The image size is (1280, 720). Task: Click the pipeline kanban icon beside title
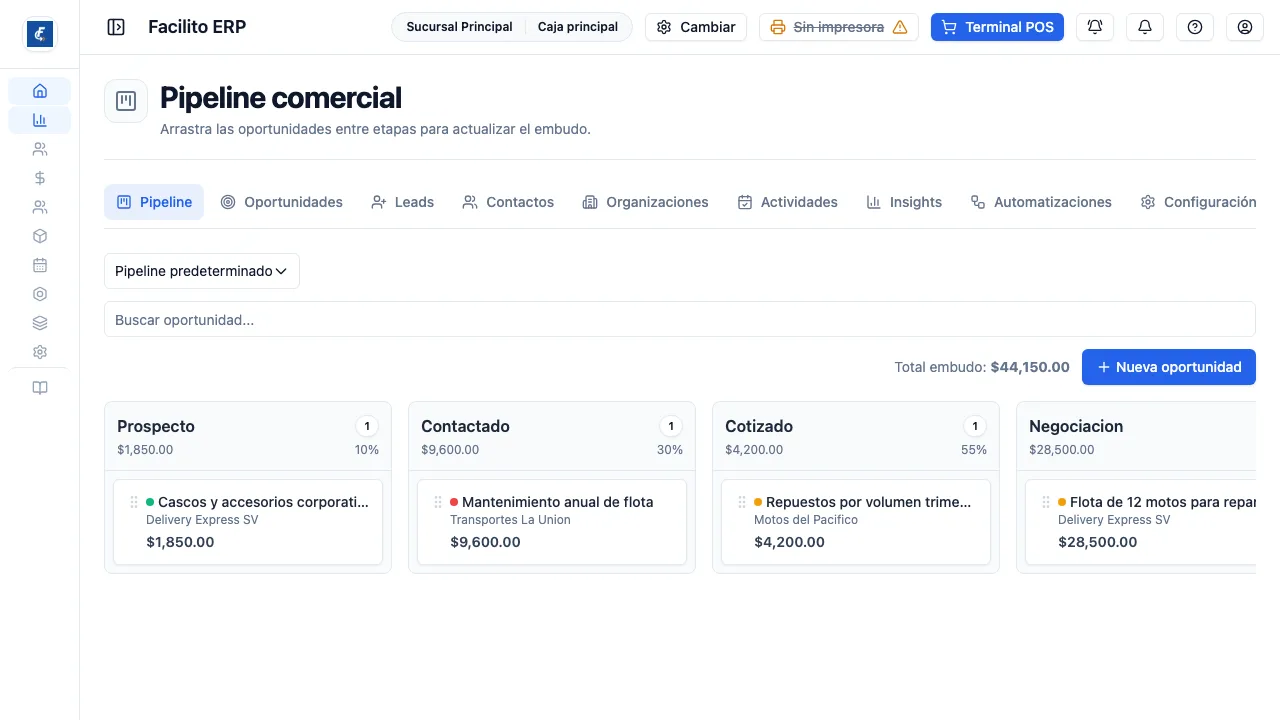pyautogui.click(x=126, y=101)
